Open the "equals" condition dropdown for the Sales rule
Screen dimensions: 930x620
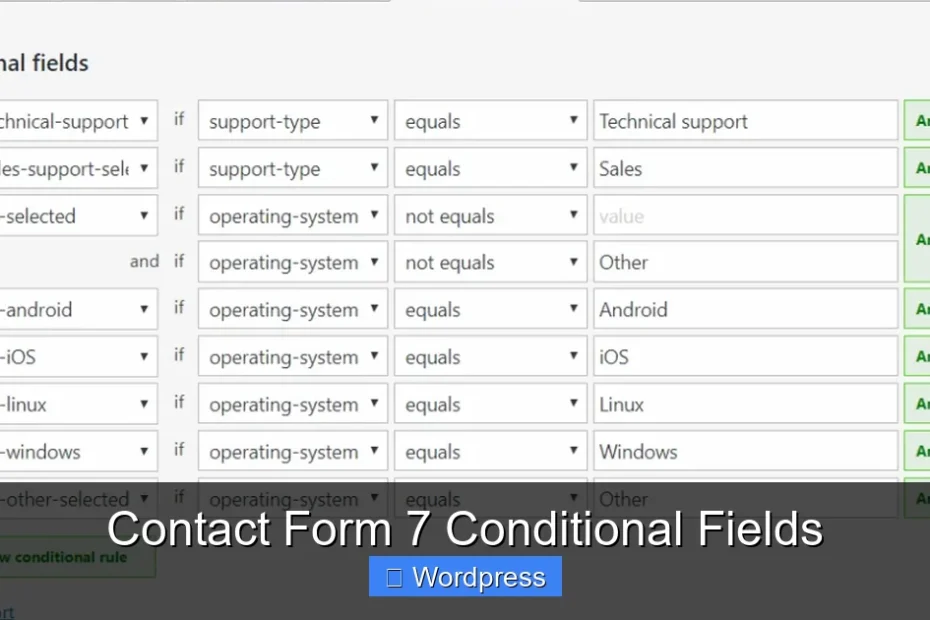pyautogui.click(x=490, y=168)
